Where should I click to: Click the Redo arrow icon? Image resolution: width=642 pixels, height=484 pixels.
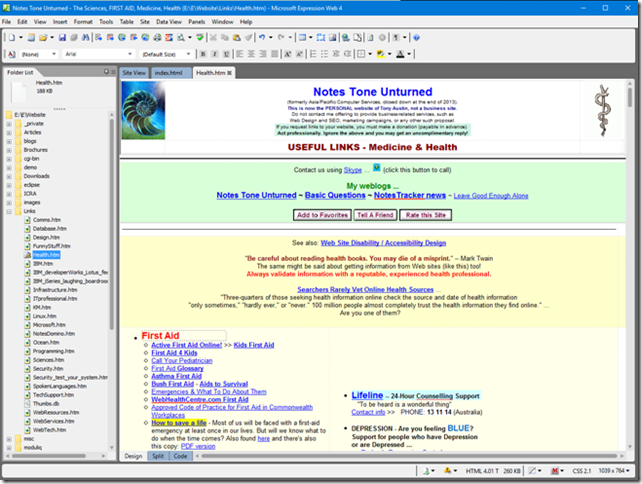[x=281, y=38]
